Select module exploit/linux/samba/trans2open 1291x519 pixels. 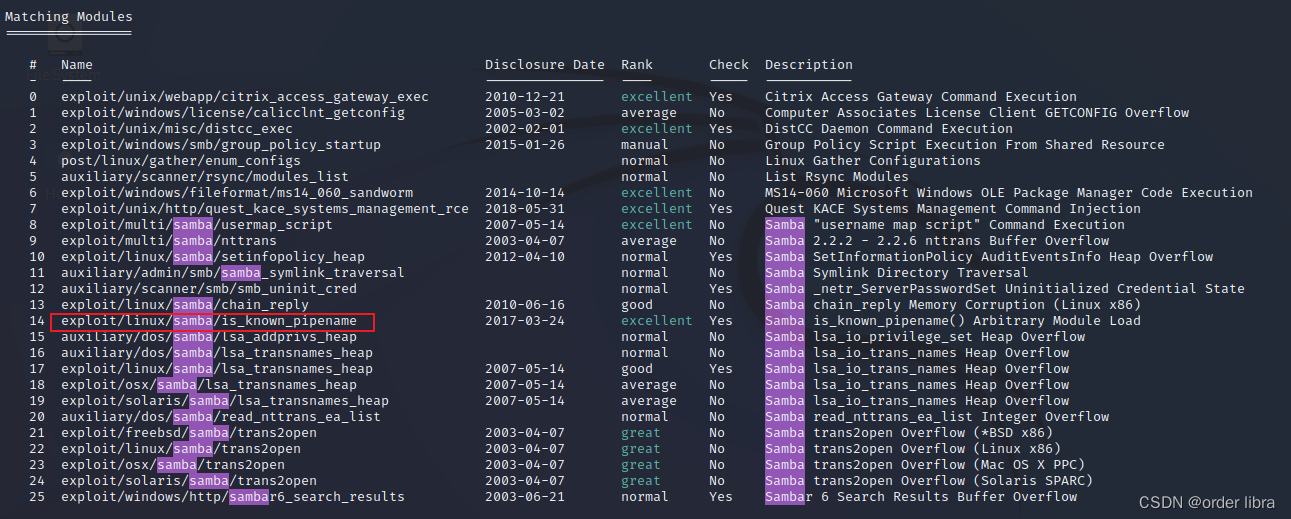click(x=181, y=449)
